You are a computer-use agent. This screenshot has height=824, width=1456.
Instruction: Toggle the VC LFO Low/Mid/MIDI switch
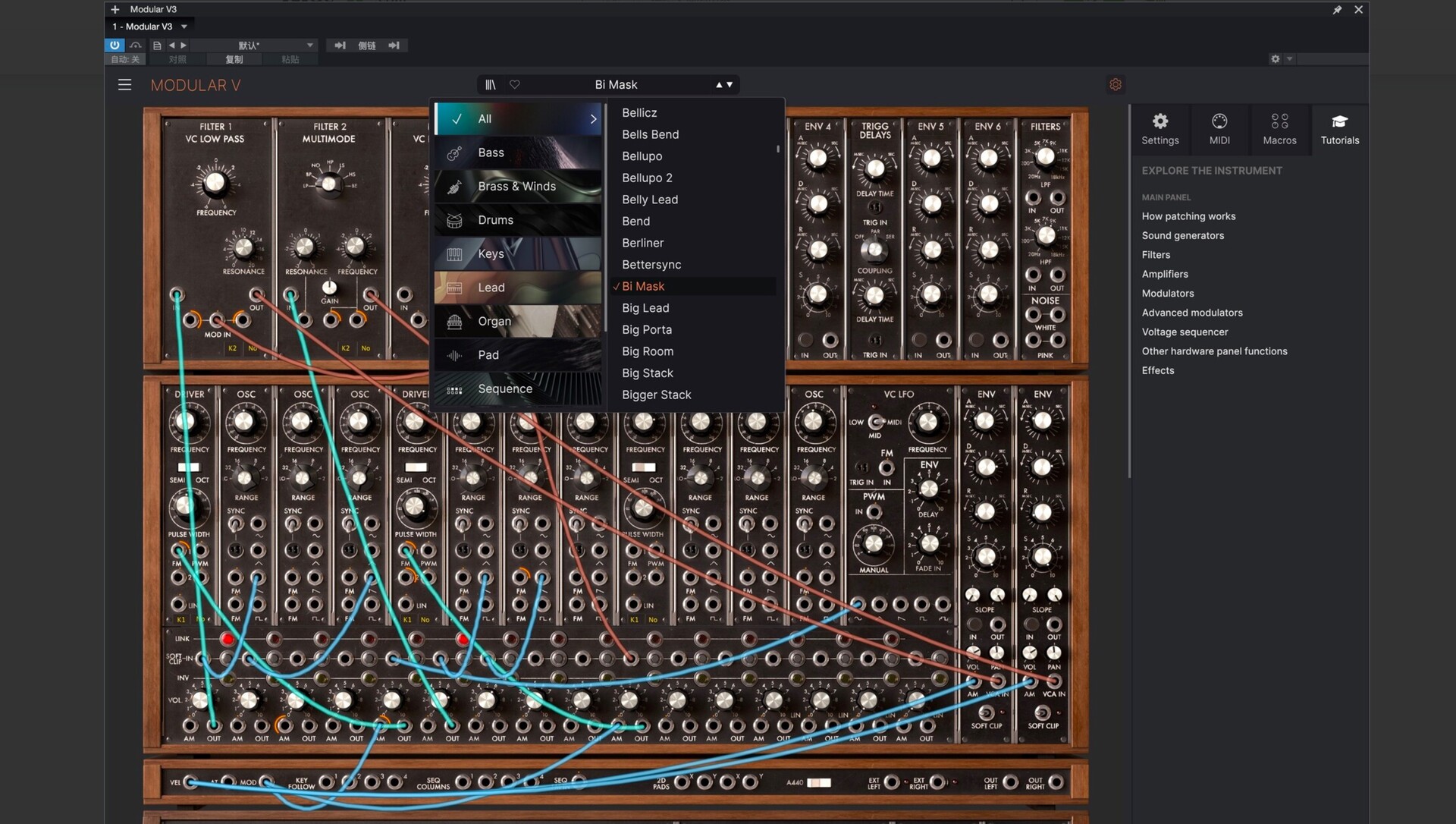coord(876,422)
